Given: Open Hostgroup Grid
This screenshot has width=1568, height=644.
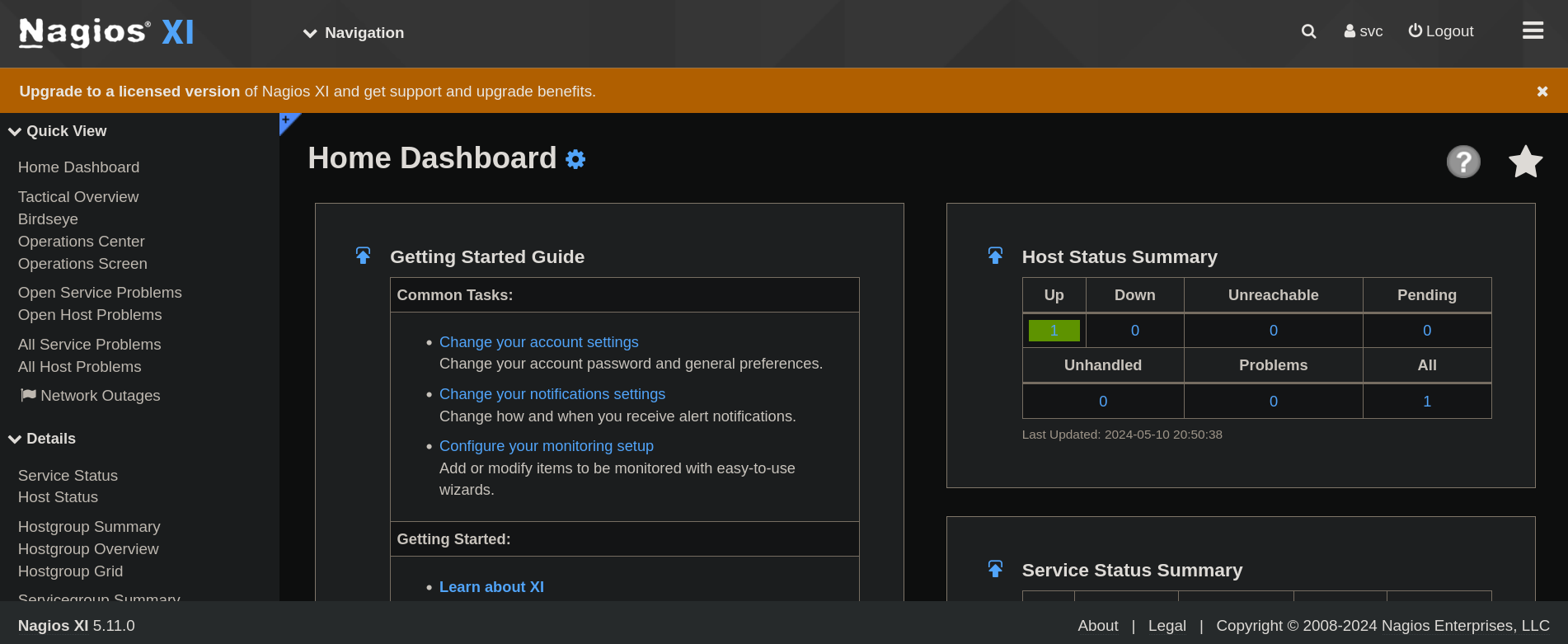Looking at the screenshot, I should coord(70,571).
